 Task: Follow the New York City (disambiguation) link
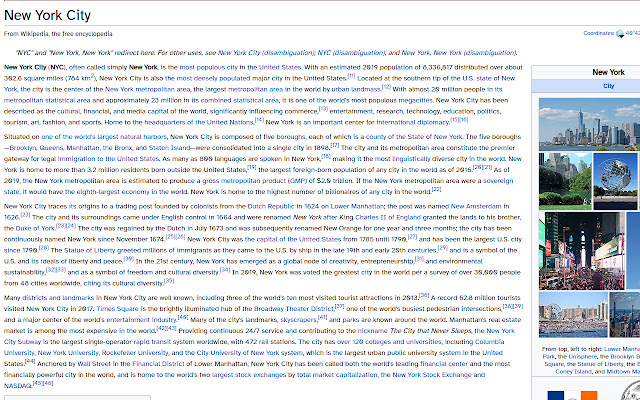click(266, 53)
